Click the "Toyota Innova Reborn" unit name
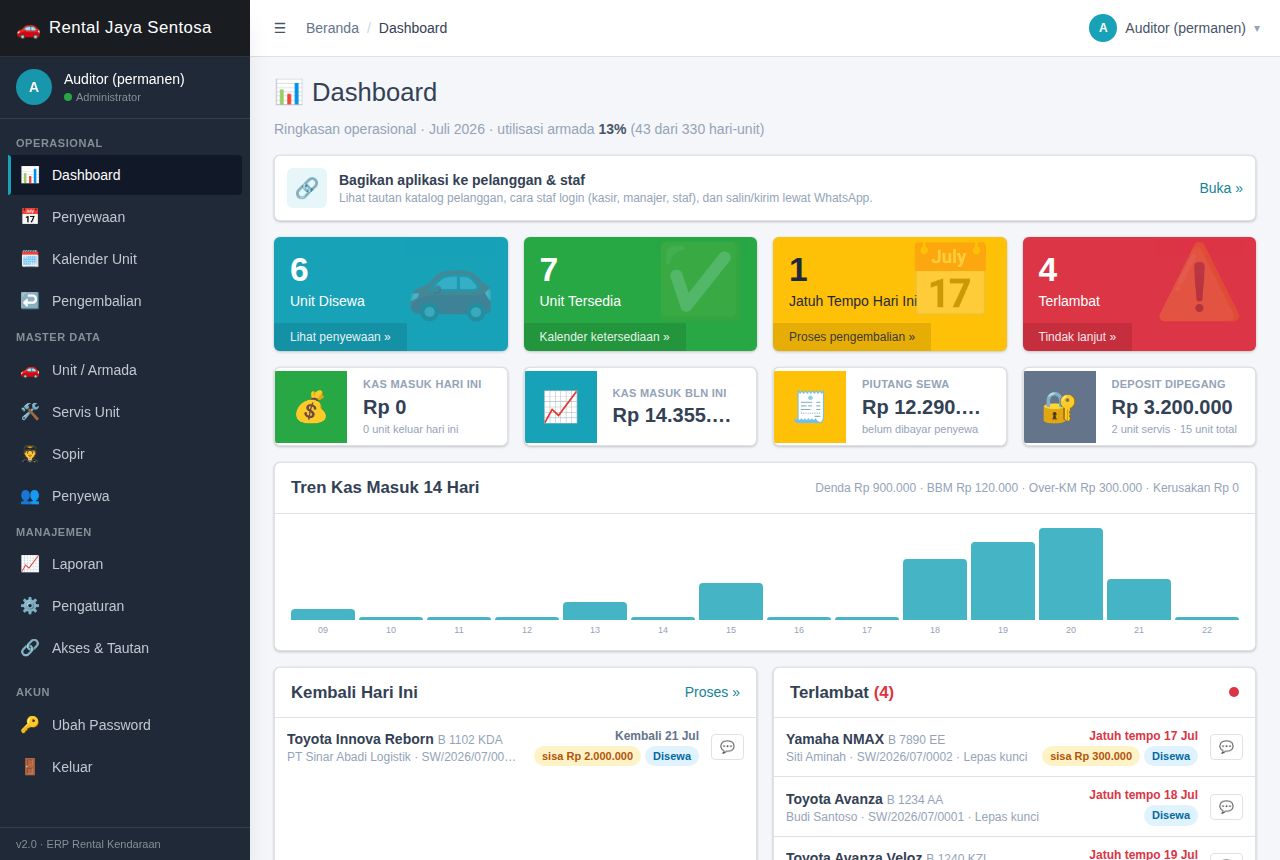 click(x=360, y=739)
